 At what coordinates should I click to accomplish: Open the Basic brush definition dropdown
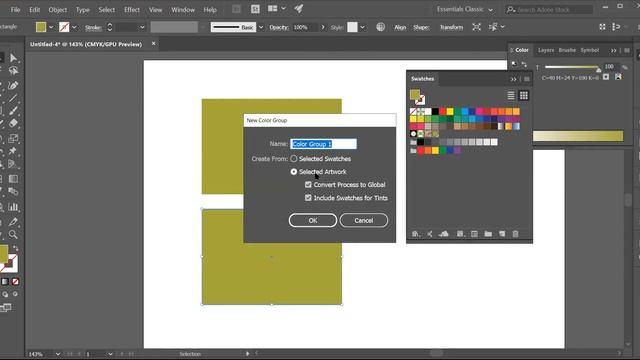tap(261, 27)
